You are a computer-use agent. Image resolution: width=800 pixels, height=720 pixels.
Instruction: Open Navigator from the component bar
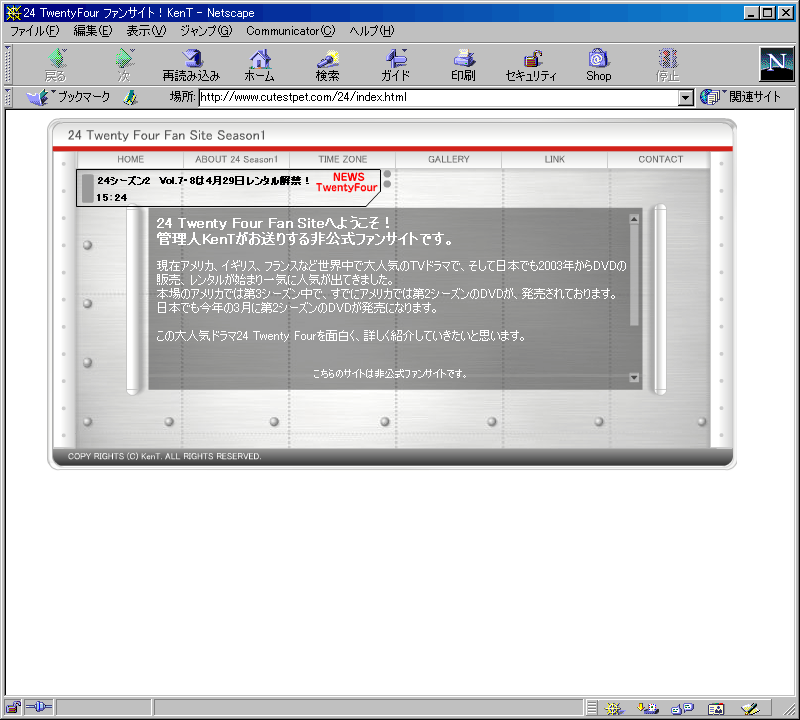[x=614, y=708]
